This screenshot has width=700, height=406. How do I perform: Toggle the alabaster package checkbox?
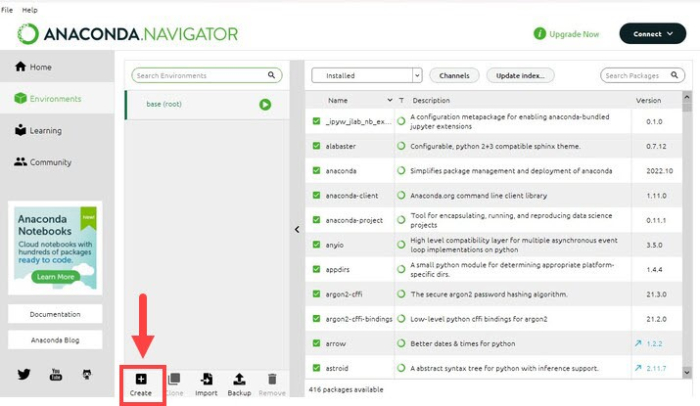pos(317,146)
